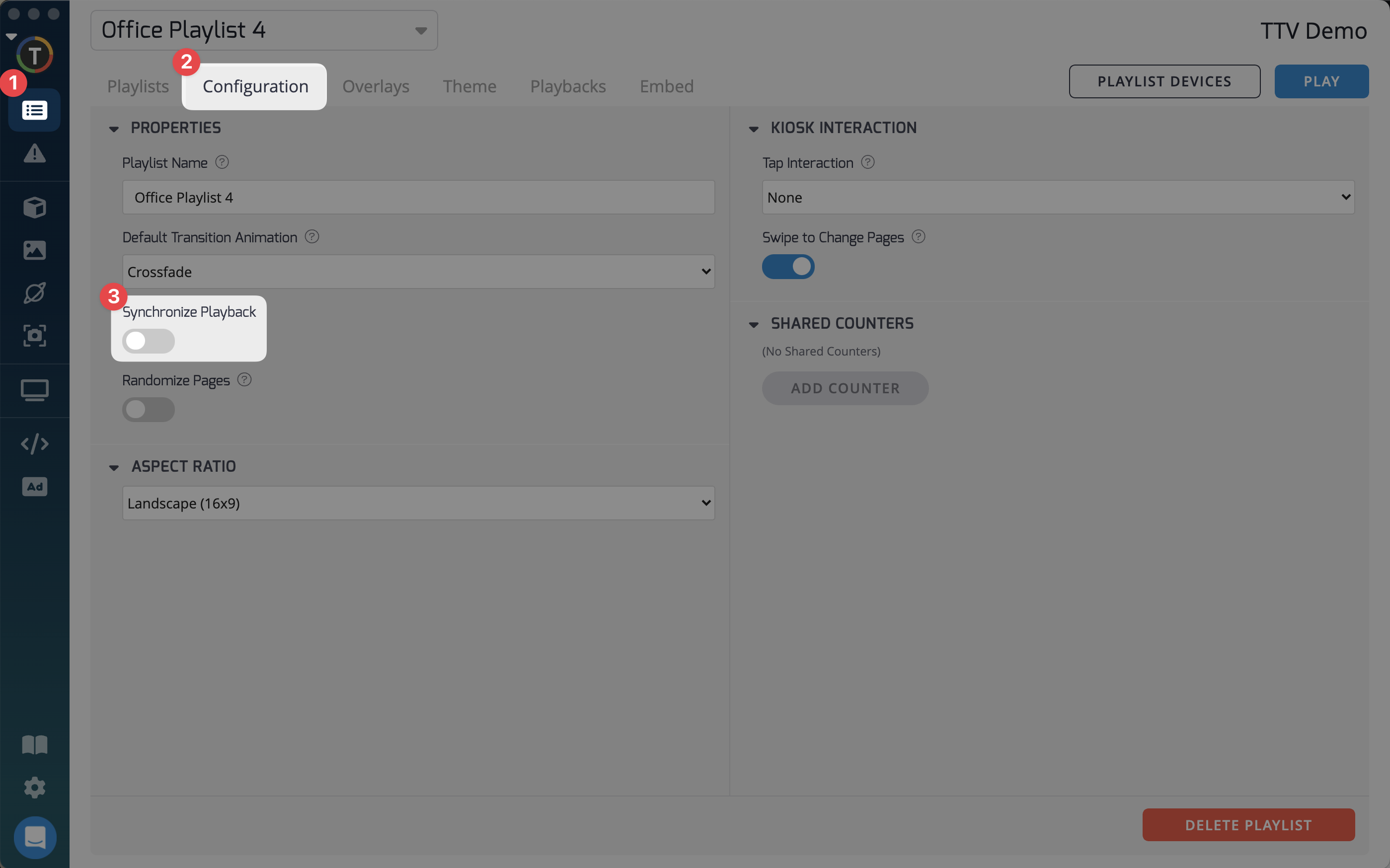Disable Swipe to Change Pages toggle
The image size is (1390, 868).
pyautogui.click(x=788, y=267)
